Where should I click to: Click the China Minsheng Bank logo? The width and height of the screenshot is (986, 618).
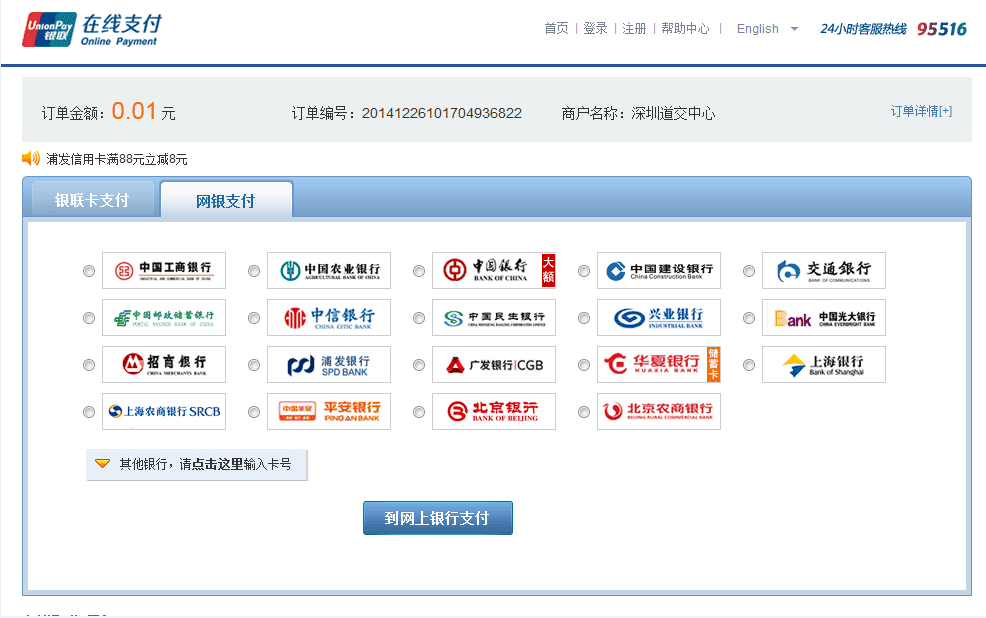coord(494,317)
